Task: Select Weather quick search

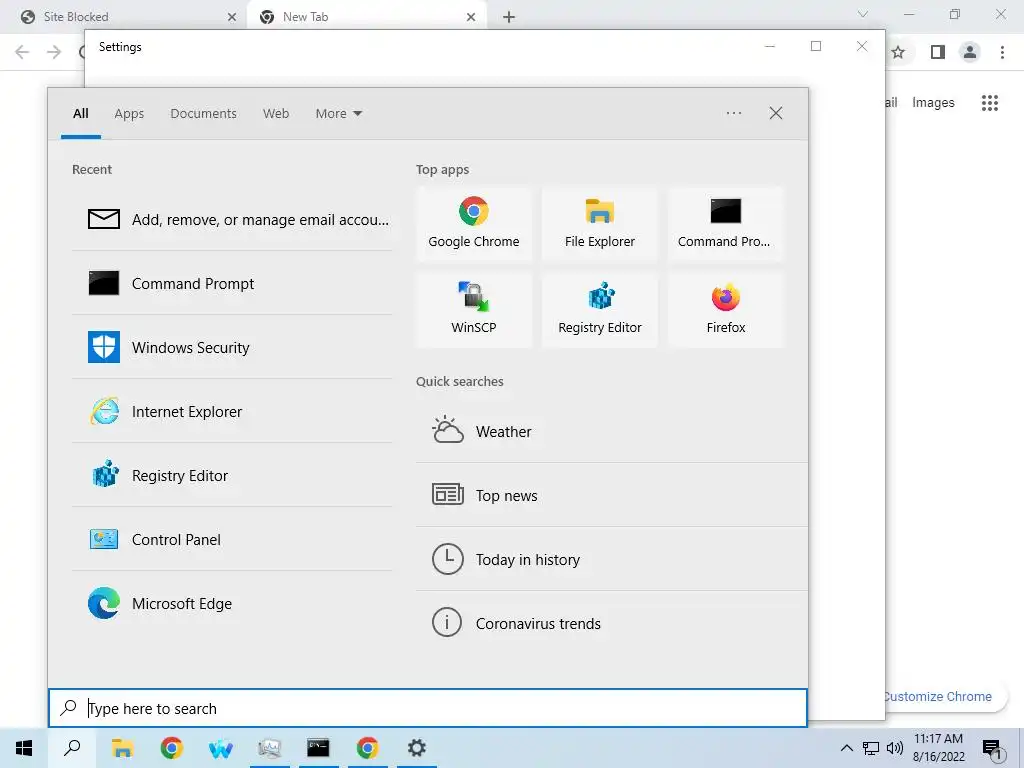Action: (x=611, y=432)
